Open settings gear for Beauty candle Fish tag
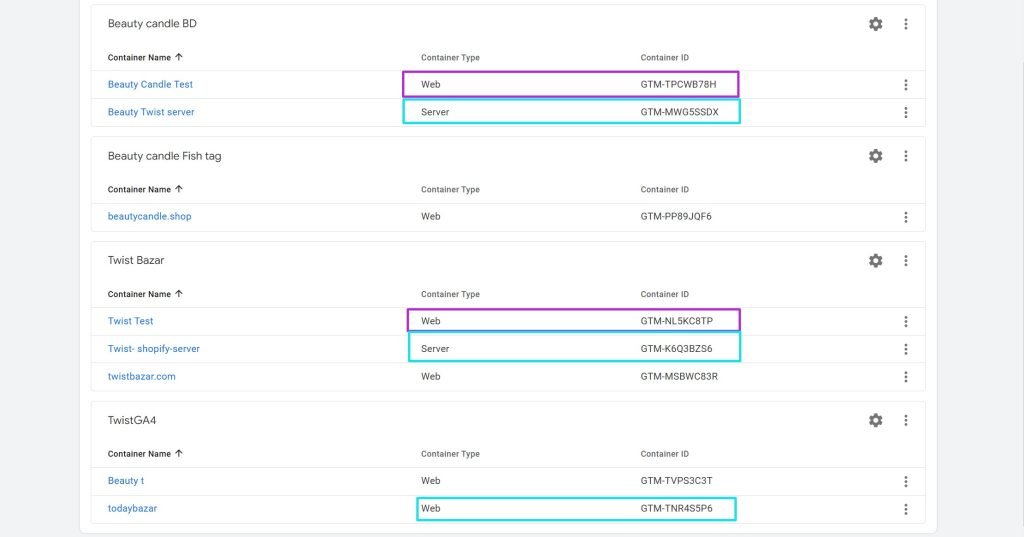 pos(875,156)
